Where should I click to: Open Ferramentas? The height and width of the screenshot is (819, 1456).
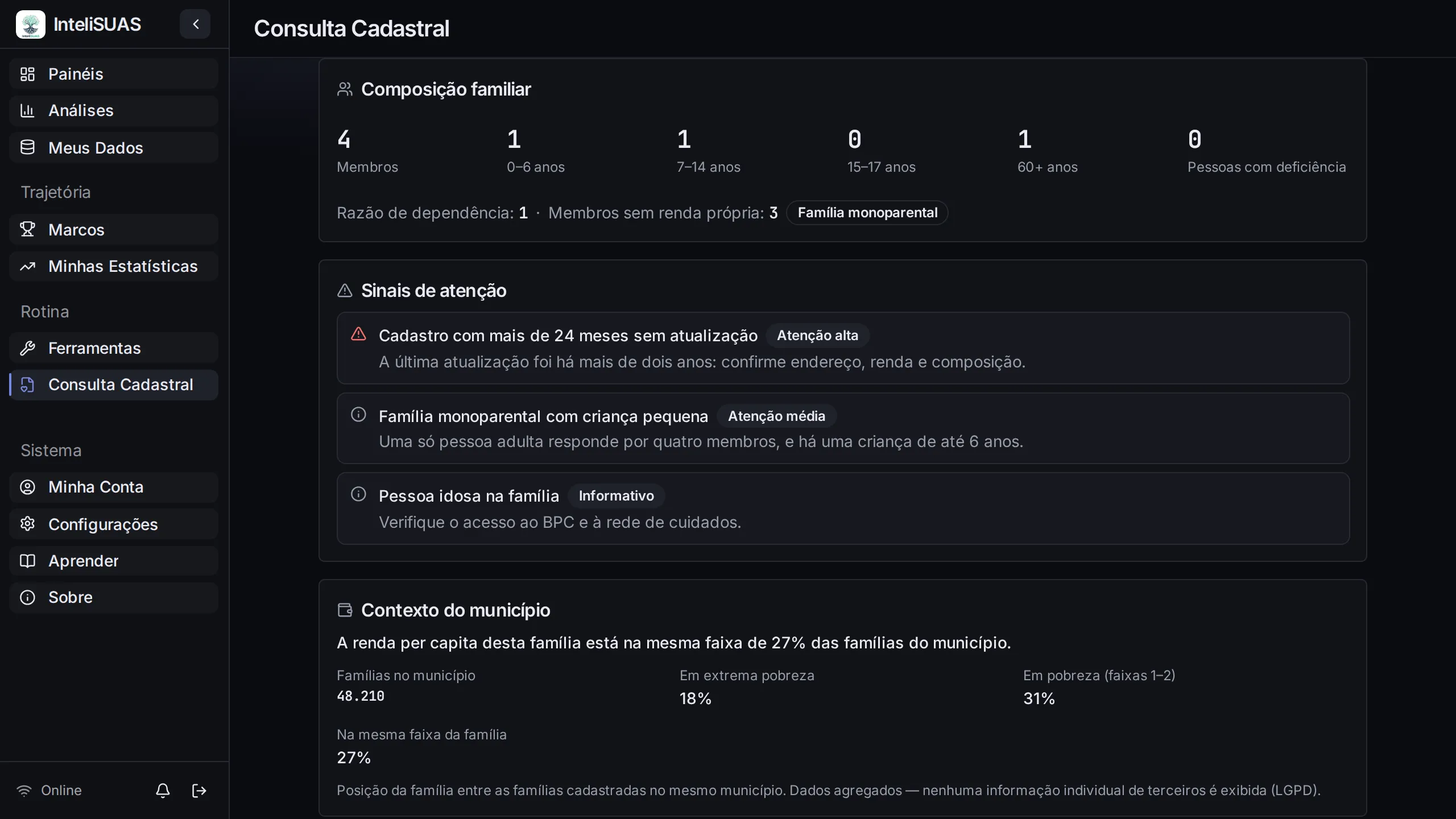pos(114,348)
